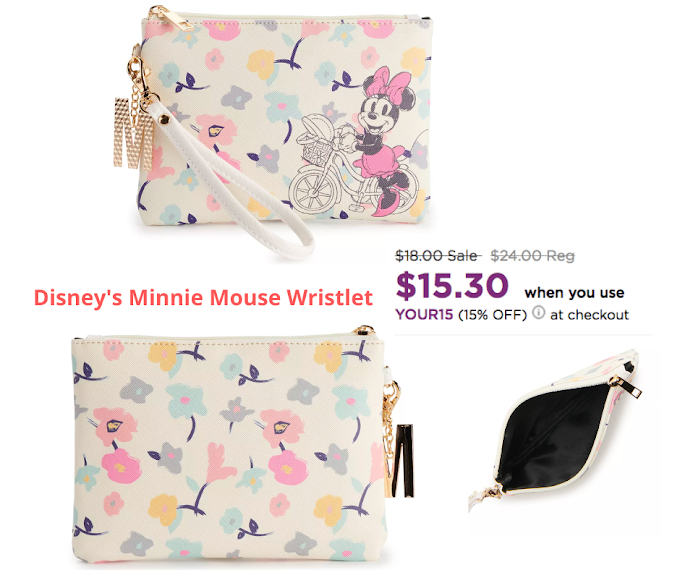Click the struck-through $24.00 Reg price
Screen dimensions: 680x570
tap(532, 256)
